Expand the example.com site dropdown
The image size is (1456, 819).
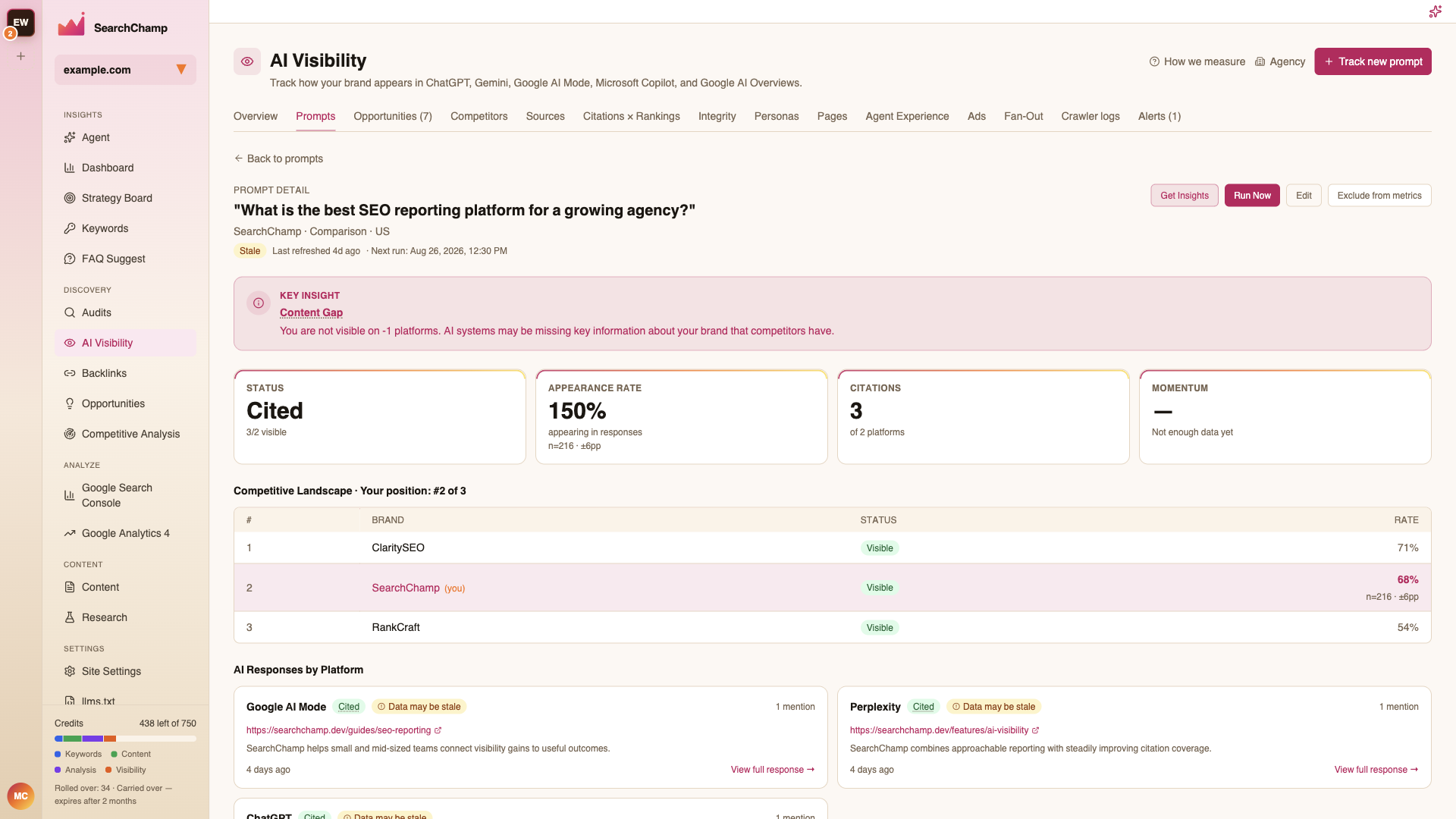125,70
